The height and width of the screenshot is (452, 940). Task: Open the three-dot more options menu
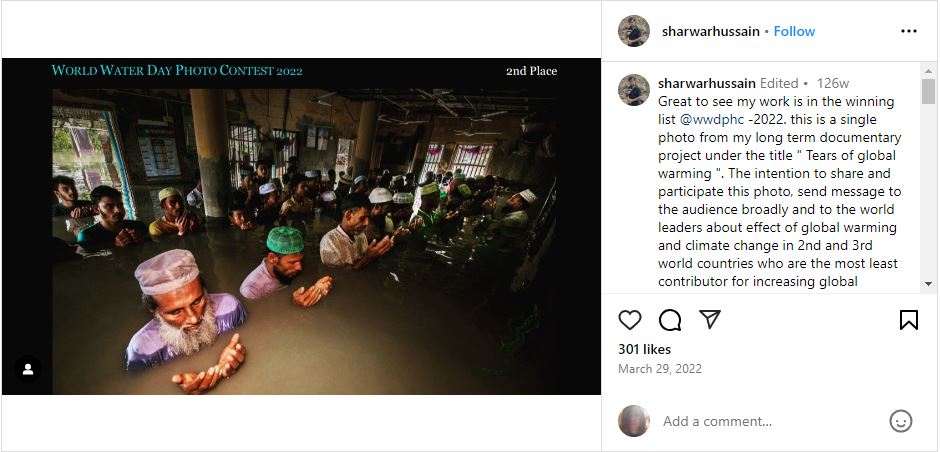tap(908, 31)
